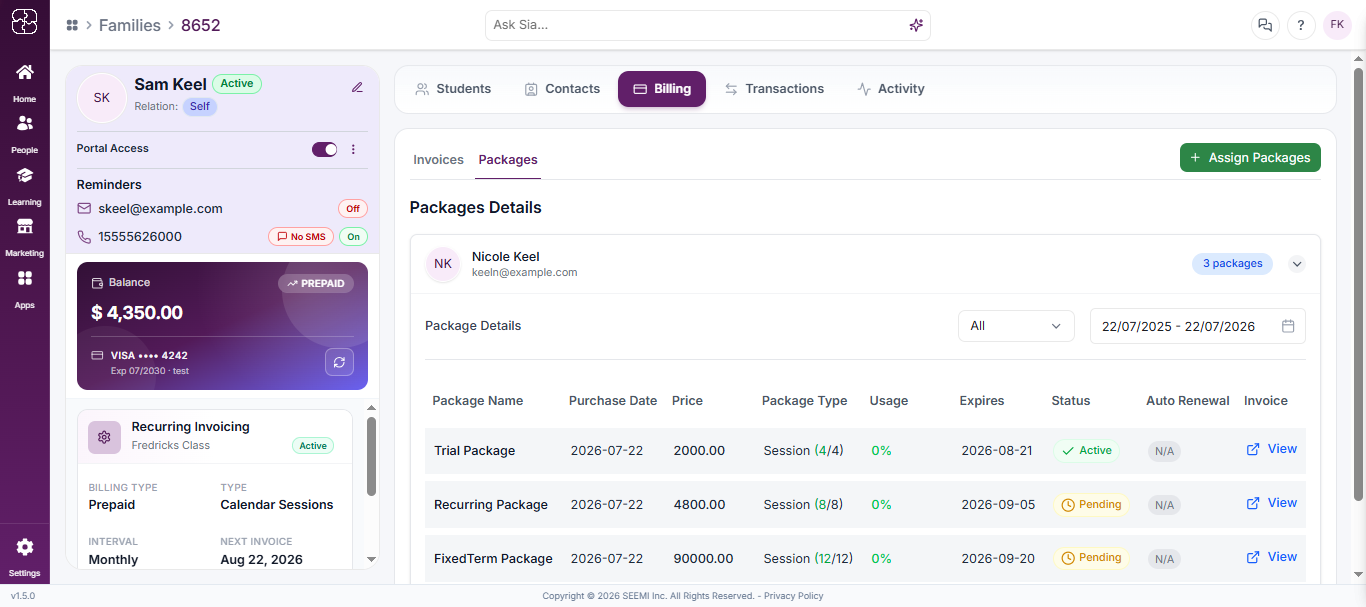
Task: Open the date range picker field
Action: [1198, 326]
